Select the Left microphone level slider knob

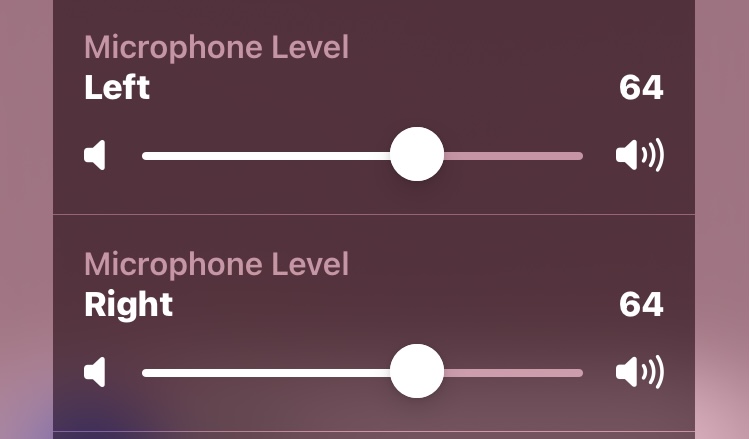click(417, 154)
